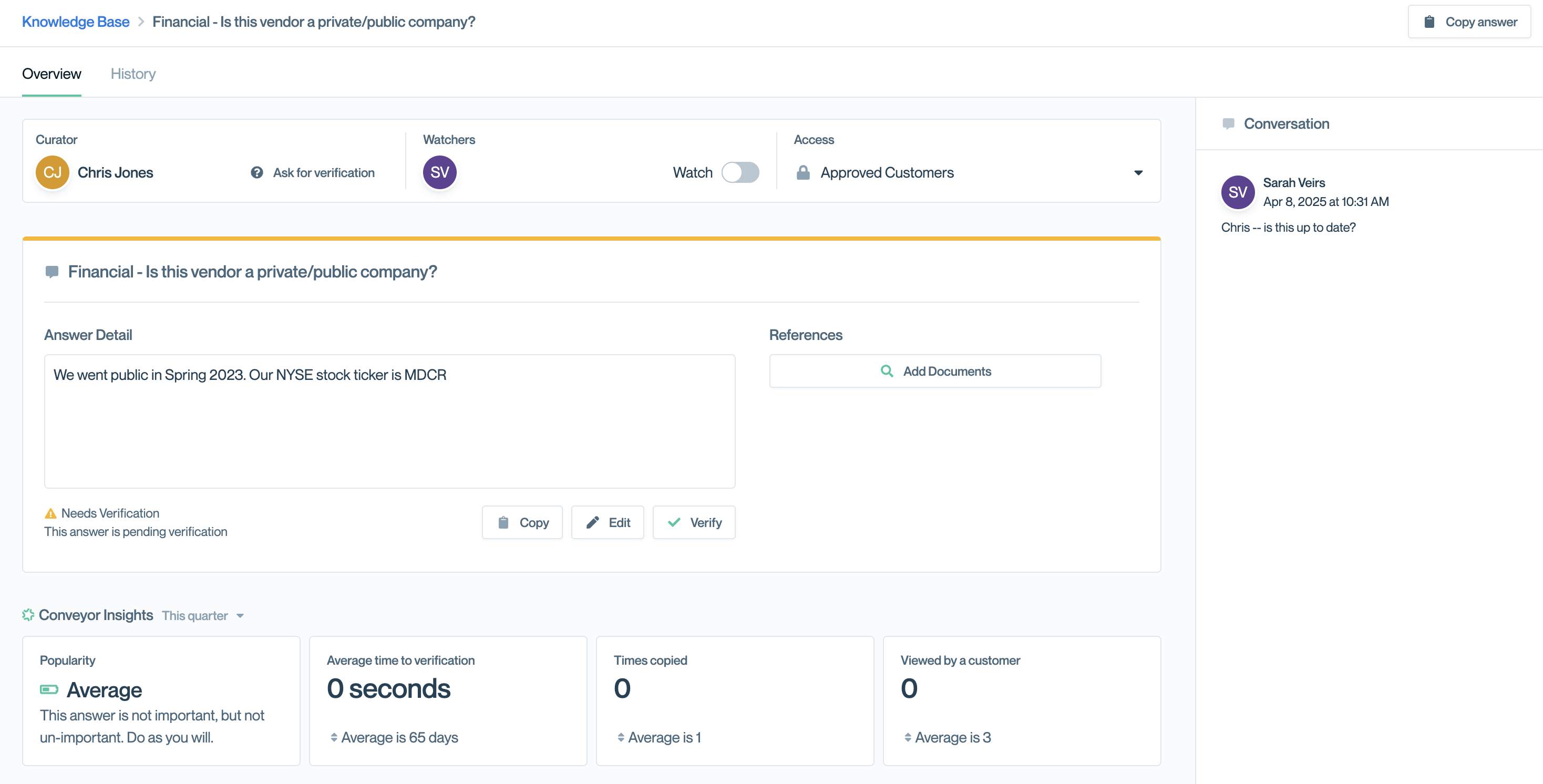Switch to the History tab
Screen dimensions: 1543x784
click(x=133, y=74)
